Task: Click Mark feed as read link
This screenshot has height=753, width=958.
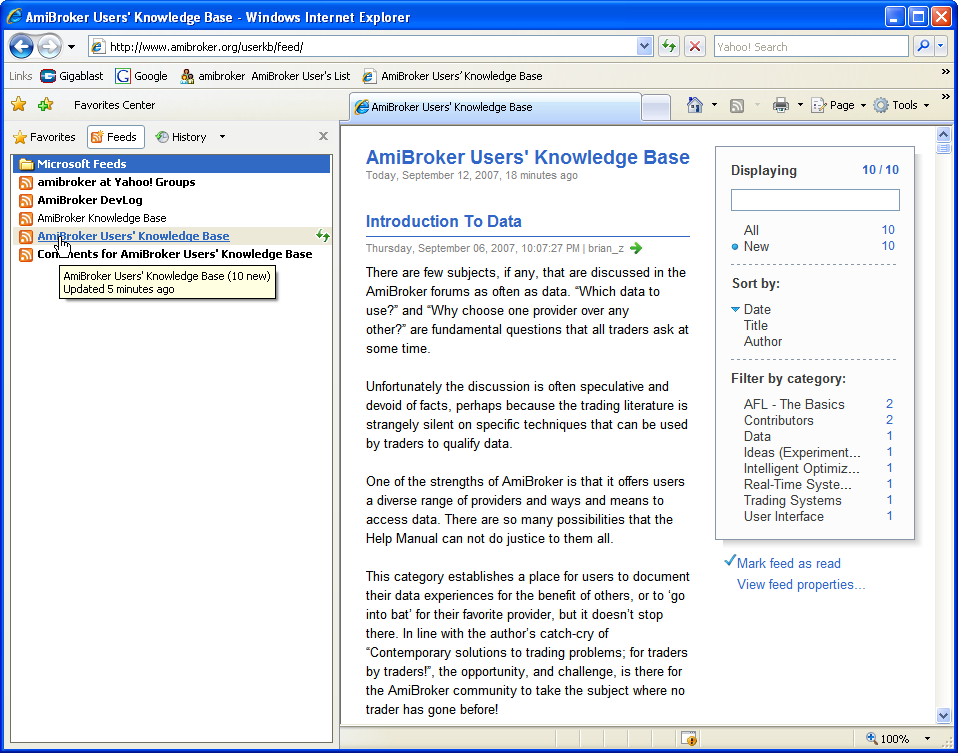Action: [788, 563]
